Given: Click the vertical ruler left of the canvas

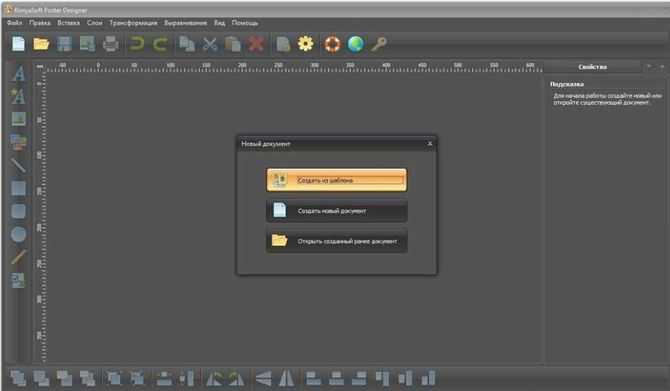Looking at the screenshot, I should tap(40, 217).
